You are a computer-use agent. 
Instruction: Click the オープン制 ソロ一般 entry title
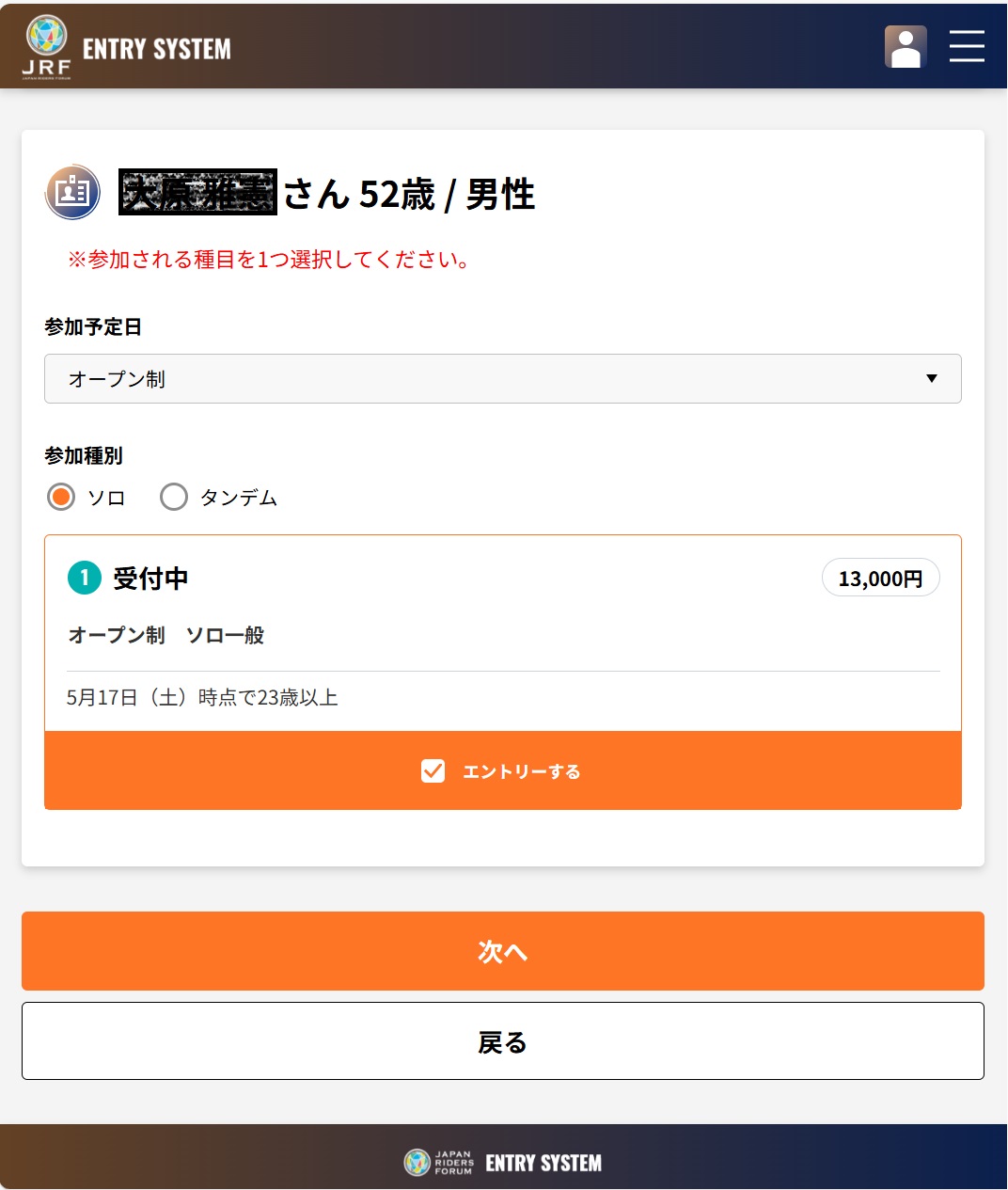[x=166, y=635]
